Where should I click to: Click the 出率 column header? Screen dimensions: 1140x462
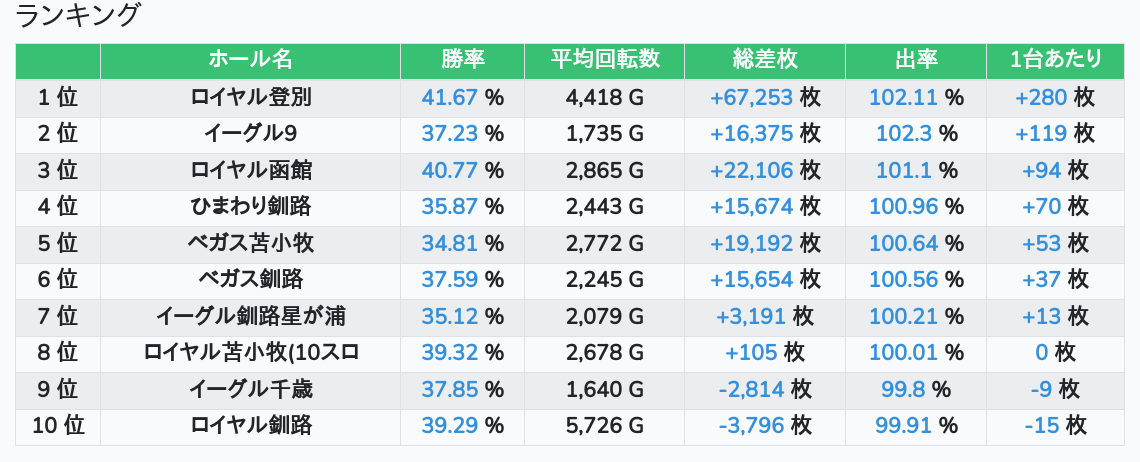915,60
